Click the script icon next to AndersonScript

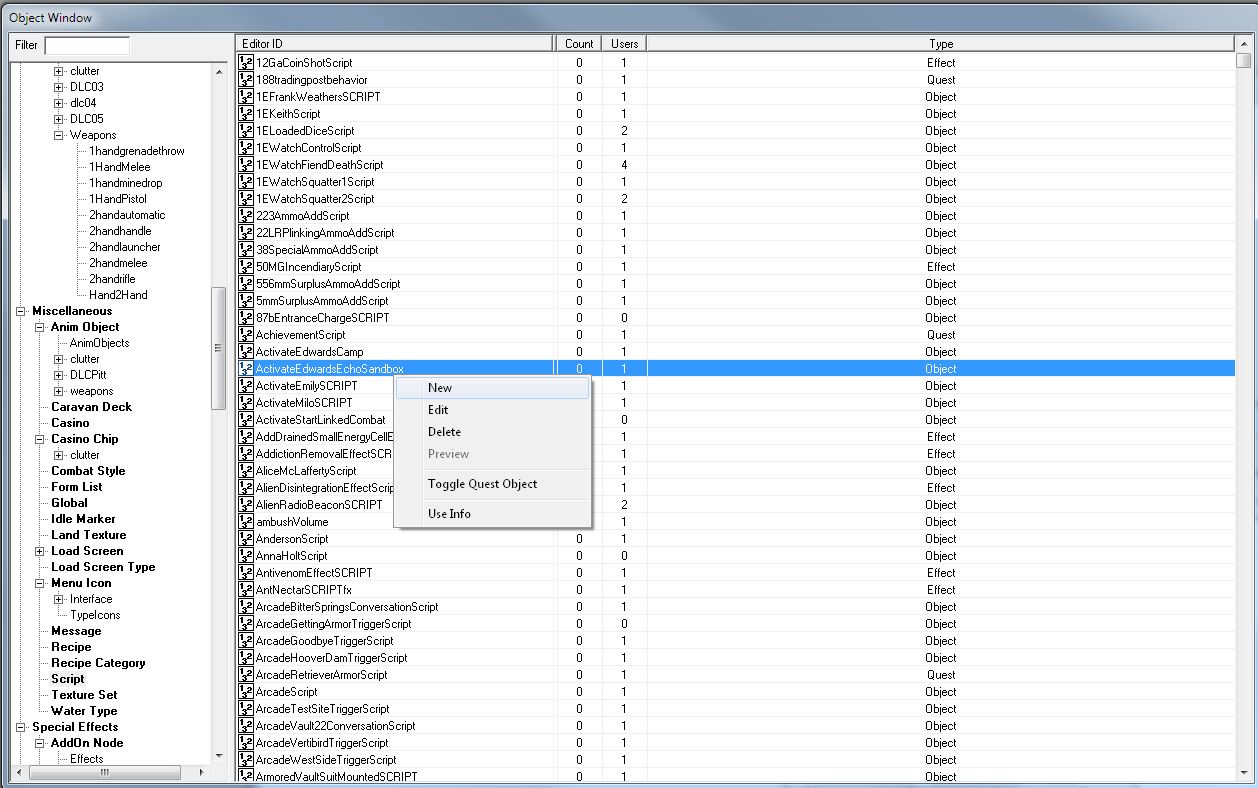(245, 538)
